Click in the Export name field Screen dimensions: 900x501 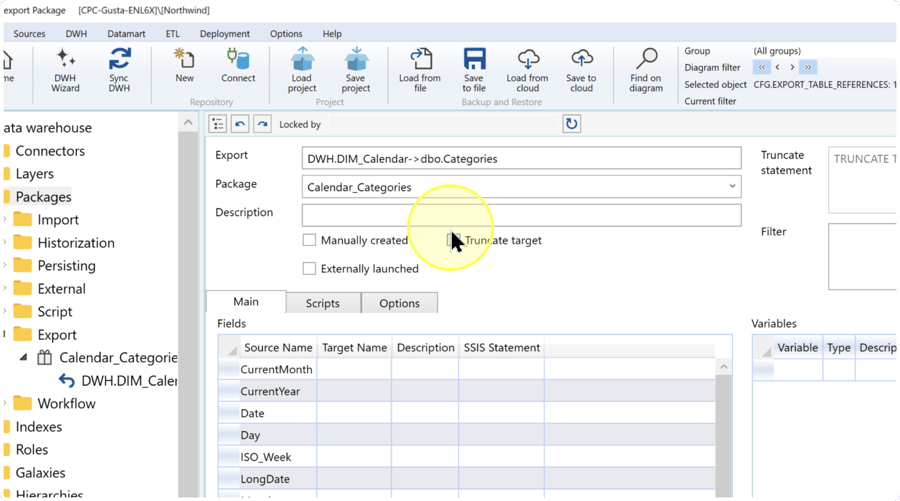point(521,158)
